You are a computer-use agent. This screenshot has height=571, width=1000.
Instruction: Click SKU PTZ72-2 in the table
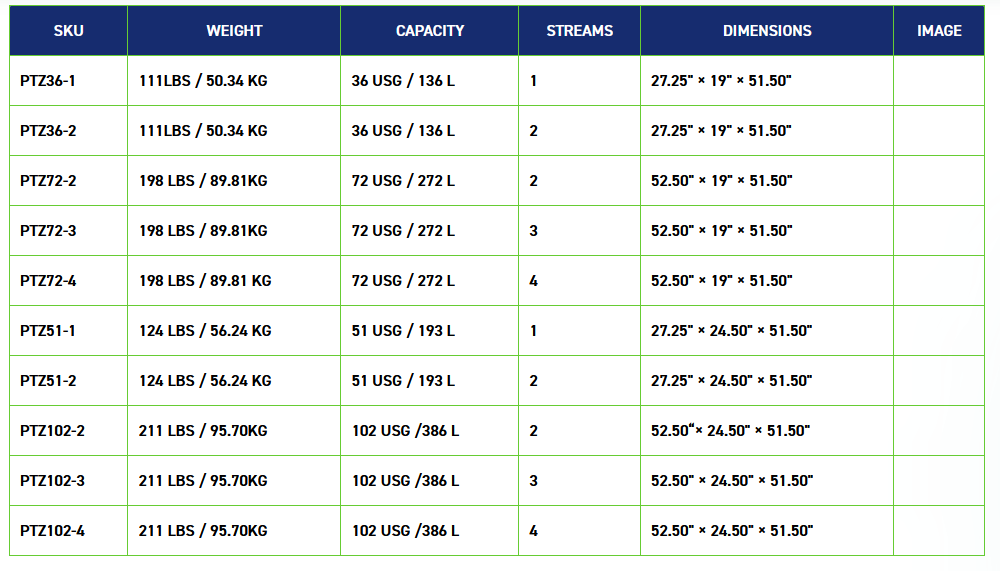point(48,181)
